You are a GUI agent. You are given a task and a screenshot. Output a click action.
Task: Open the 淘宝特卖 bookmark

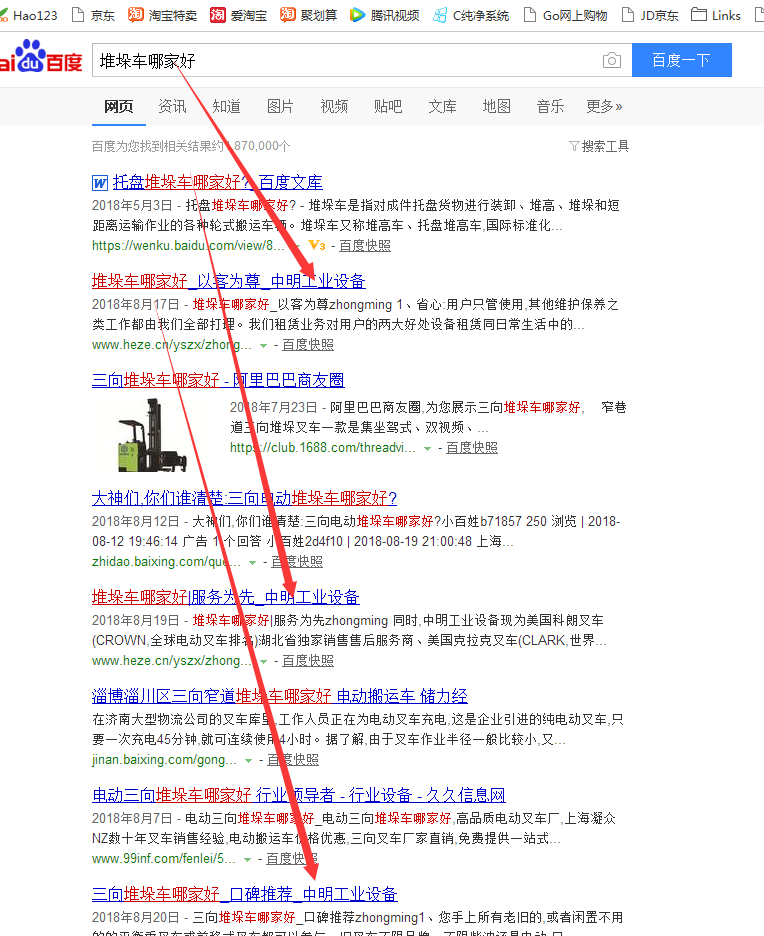[x=162, y=15]
